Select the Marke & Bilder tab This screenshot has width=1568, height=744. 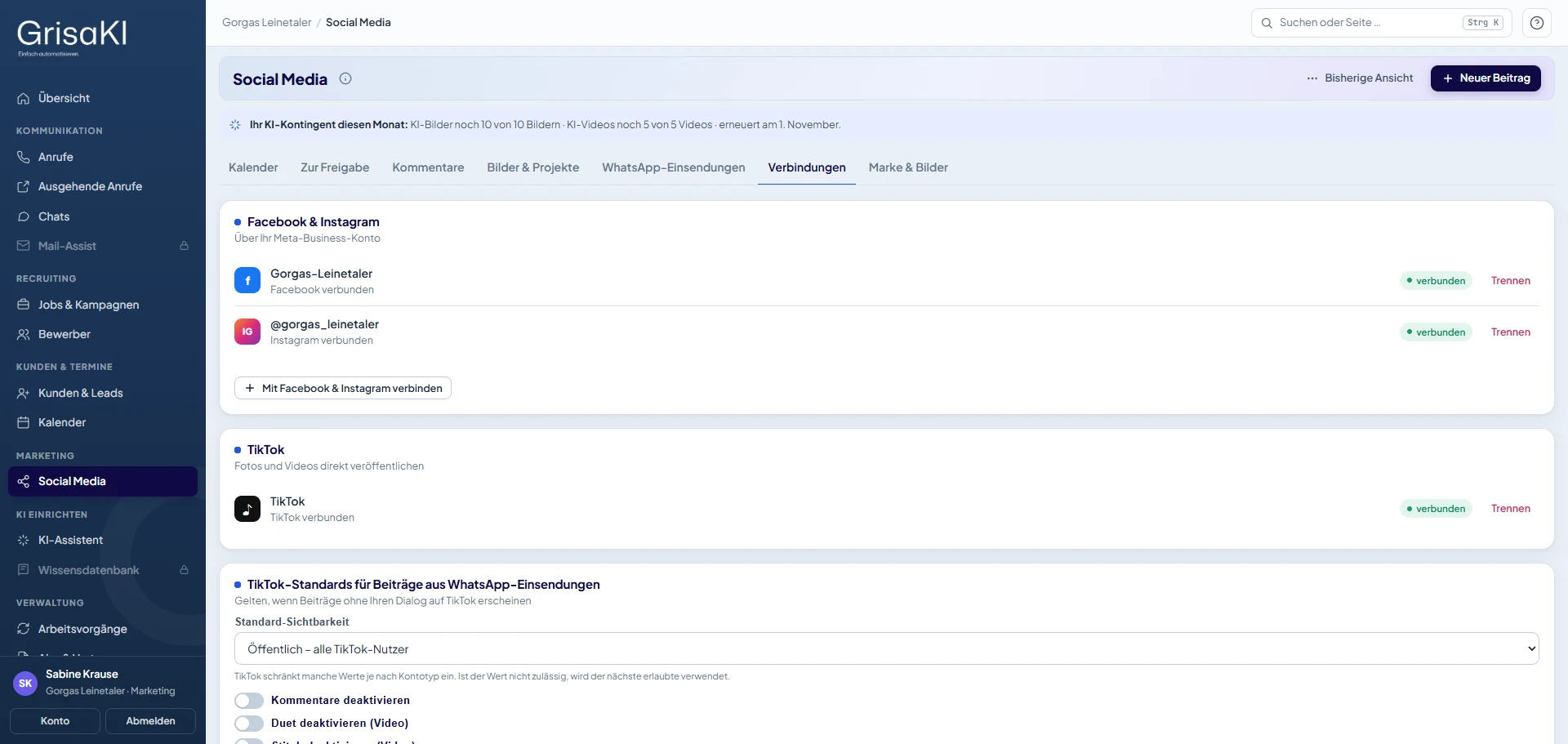pyautogui.click(x=908, y=167)
